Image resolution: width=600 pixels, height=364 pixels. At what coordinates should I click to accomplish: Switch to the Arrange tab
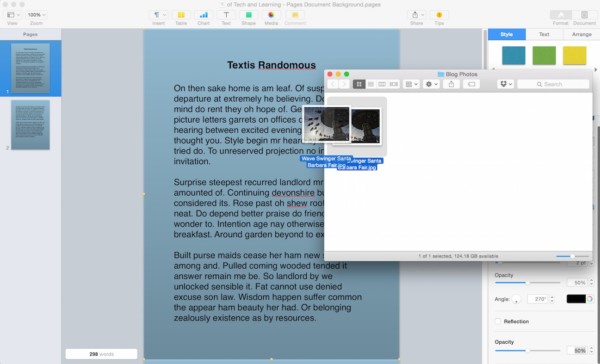[x=582, y=34]
